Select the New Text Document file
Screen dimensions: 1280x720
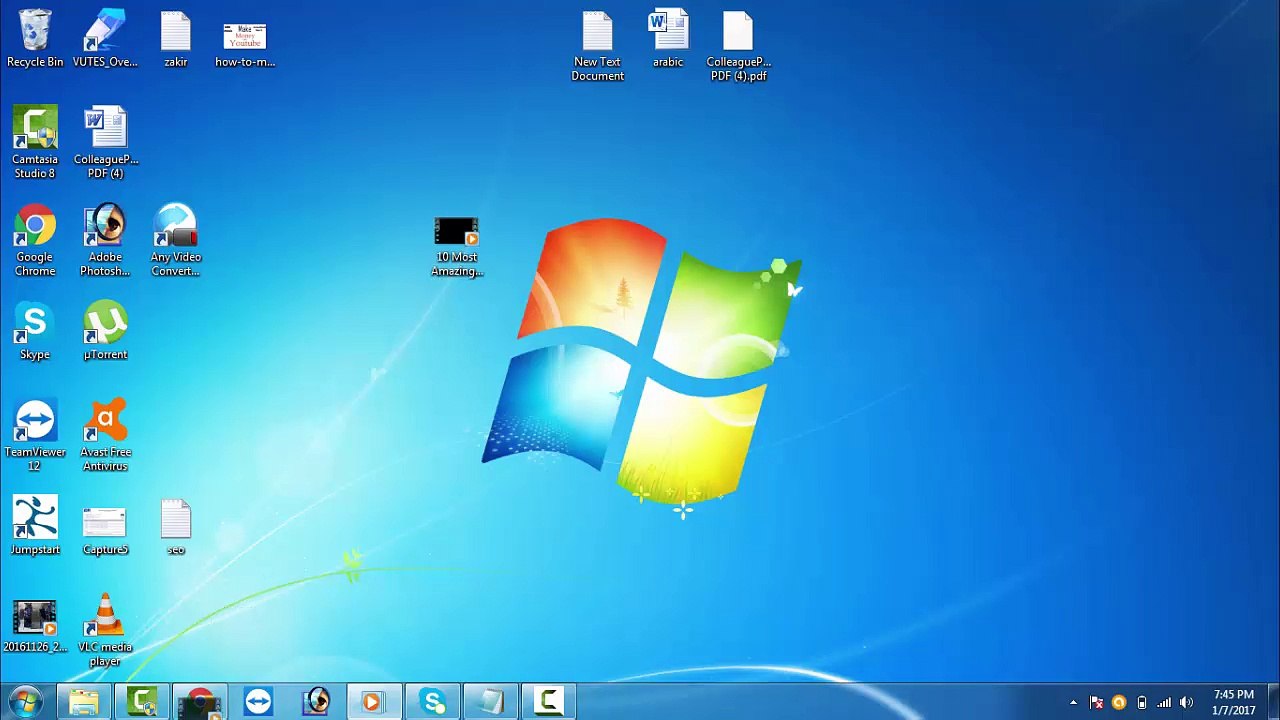click(598, 47)
